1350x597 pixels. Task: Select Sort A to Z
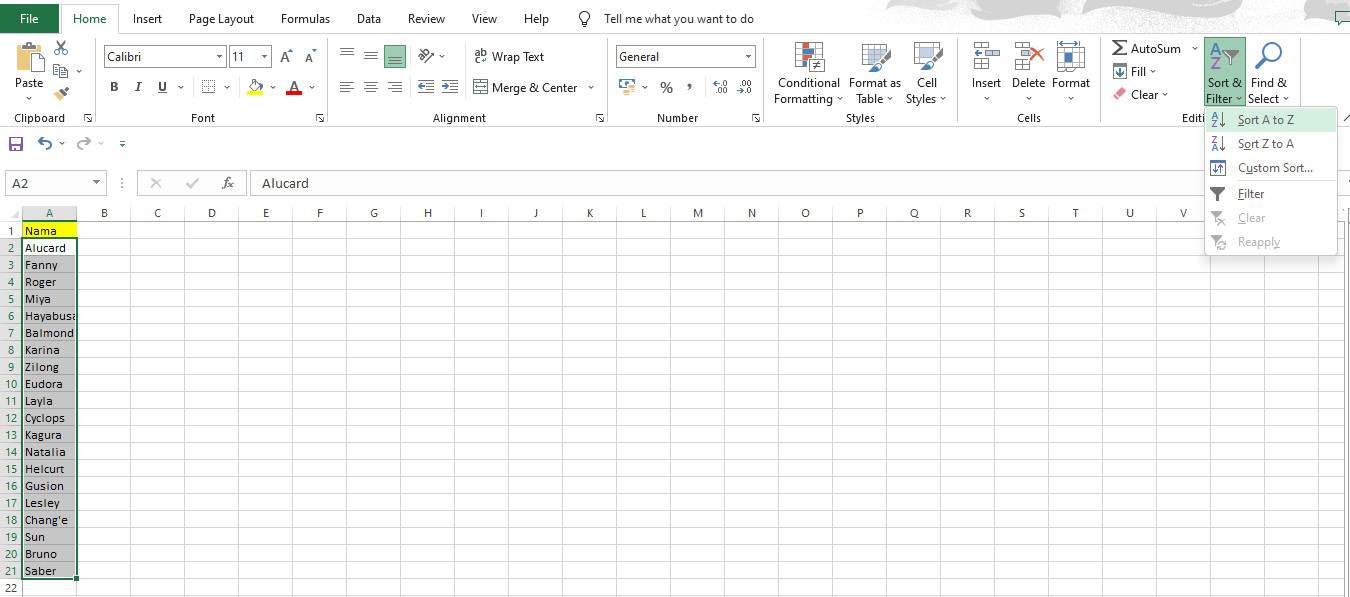point(1265,119)
